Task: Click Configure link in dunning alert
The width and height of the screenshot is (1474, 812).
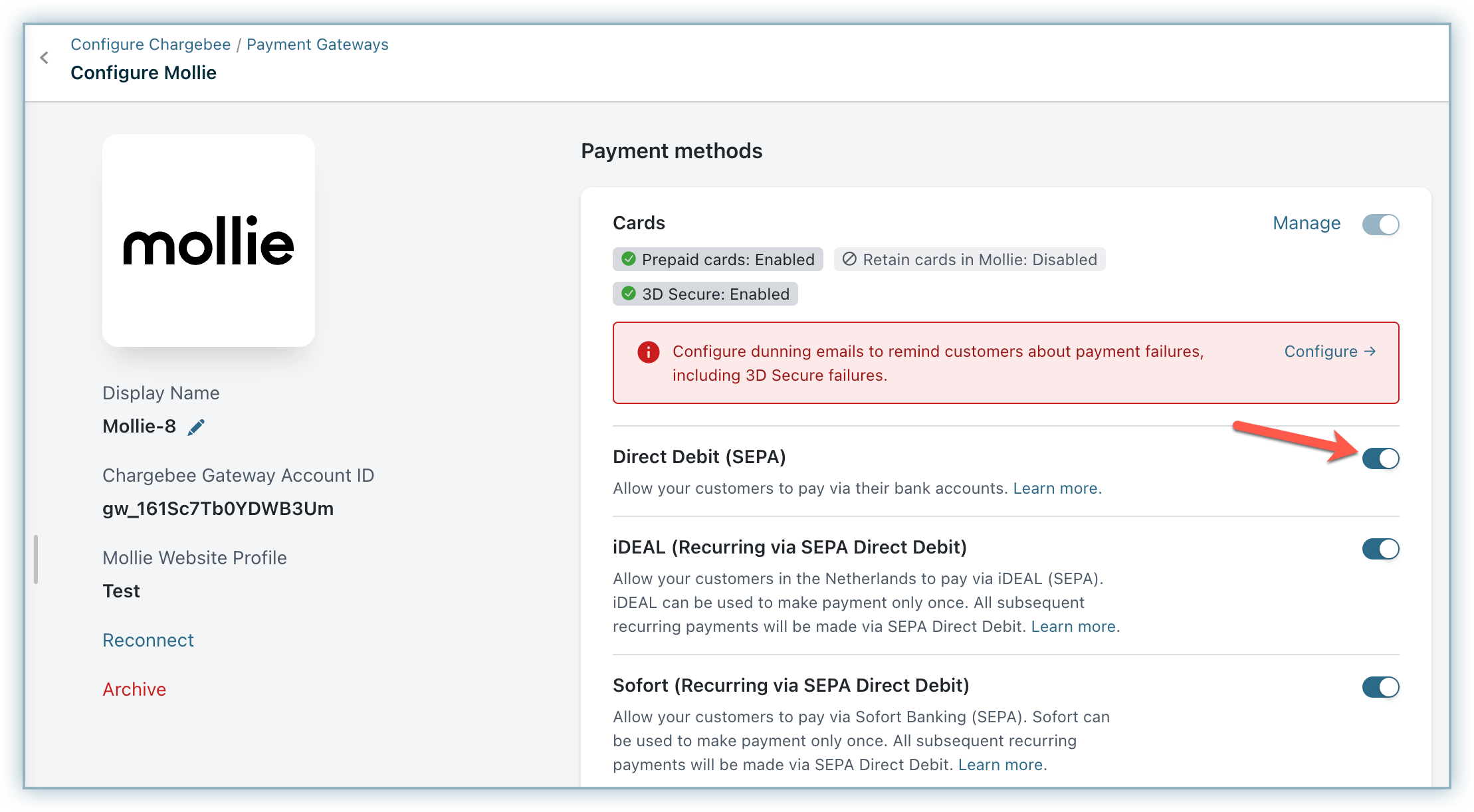Action: pos(1329,352)
